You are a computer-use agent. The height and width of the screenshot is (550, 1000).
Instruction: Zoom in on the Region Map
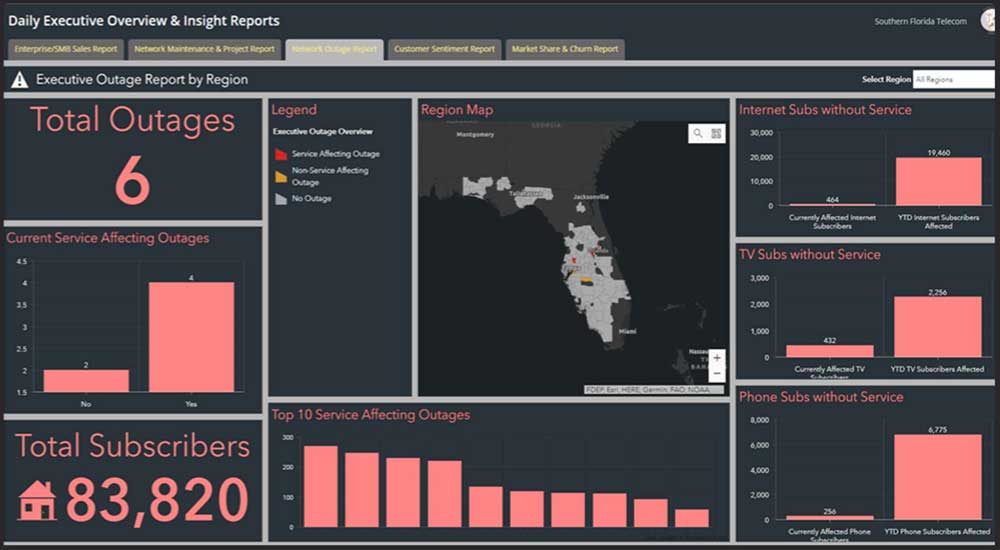pos(717,357)
